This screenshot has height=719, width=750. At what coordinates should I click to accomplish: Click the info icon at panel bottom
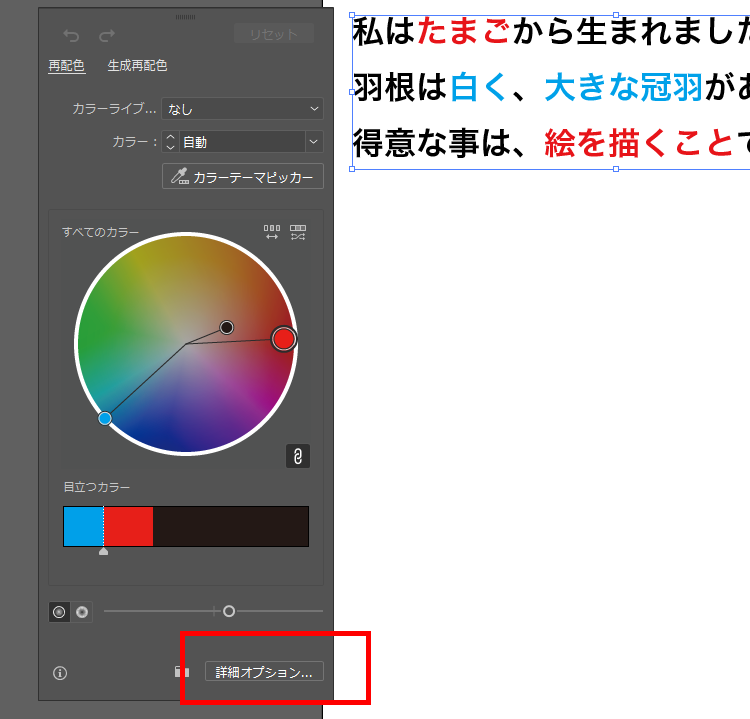point(60,673)
